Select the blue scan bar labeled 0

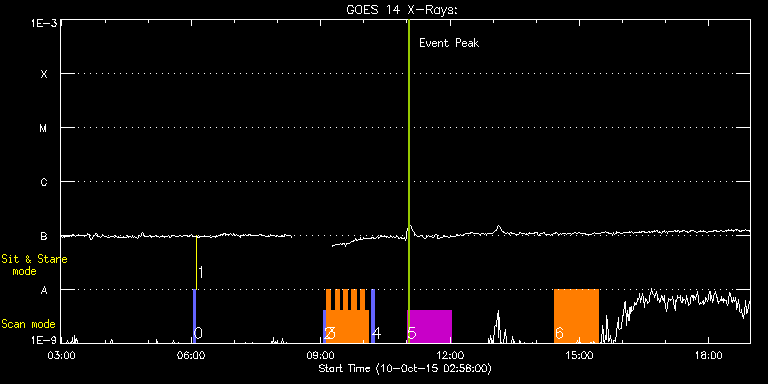tap(194, 316)
